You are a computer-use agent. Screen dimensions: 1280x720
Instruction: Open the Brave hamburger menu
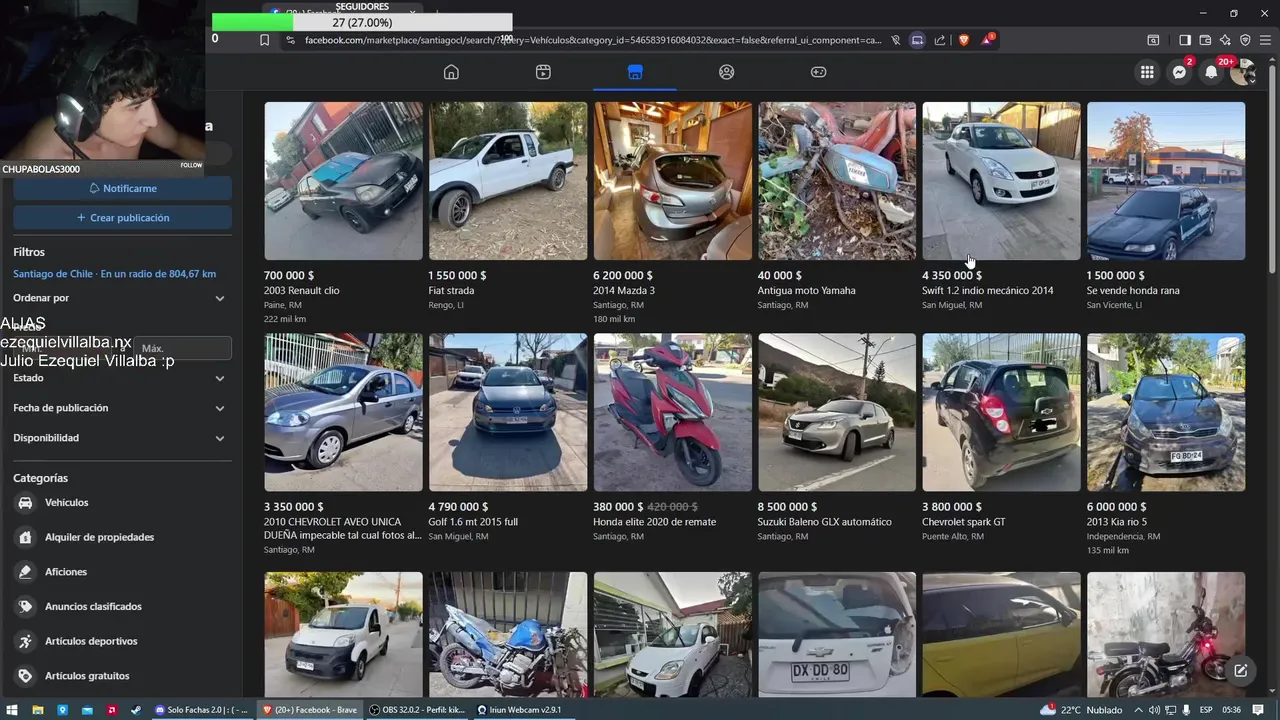tap(1265, 40)
